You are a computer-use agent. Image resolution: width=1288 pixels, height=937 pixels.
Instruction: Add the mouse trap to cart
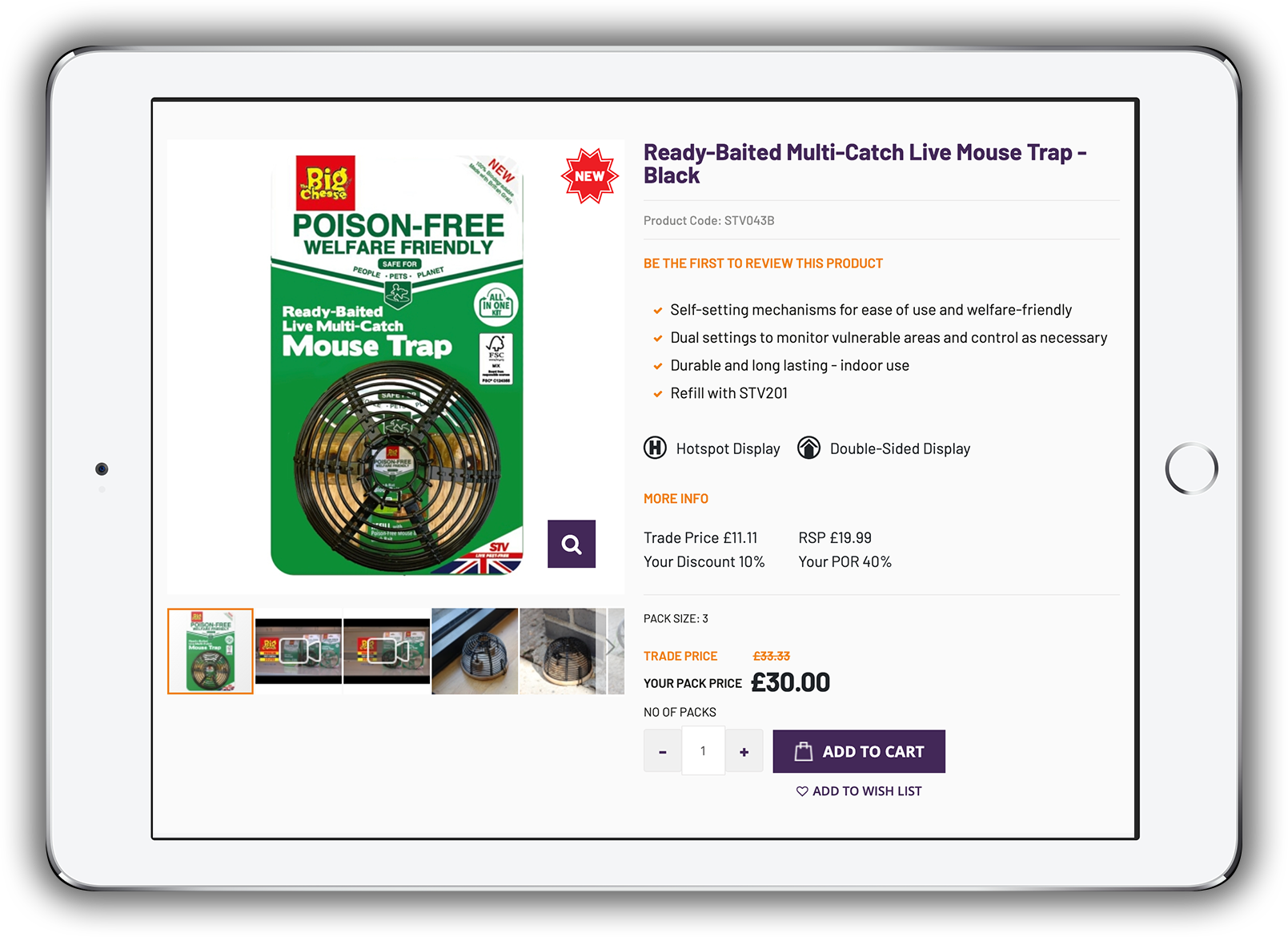859,751
